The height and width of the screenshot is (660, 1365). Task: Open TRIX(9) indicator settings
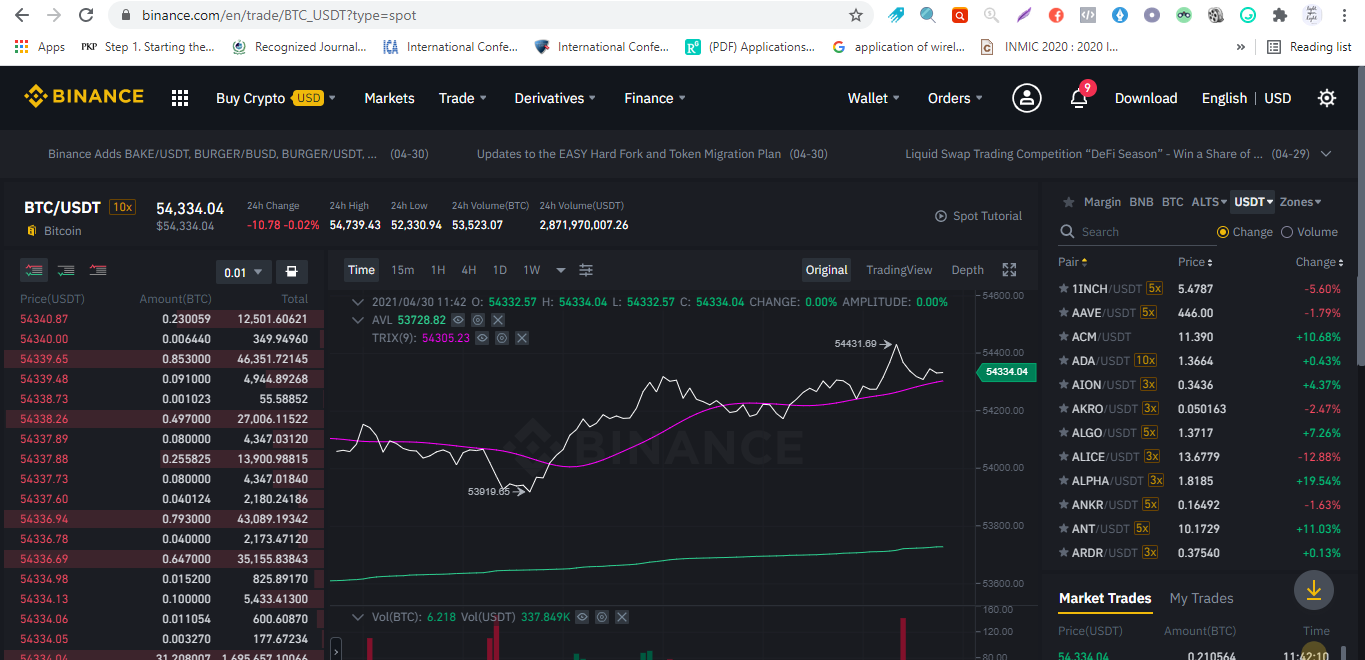(502, 338)
